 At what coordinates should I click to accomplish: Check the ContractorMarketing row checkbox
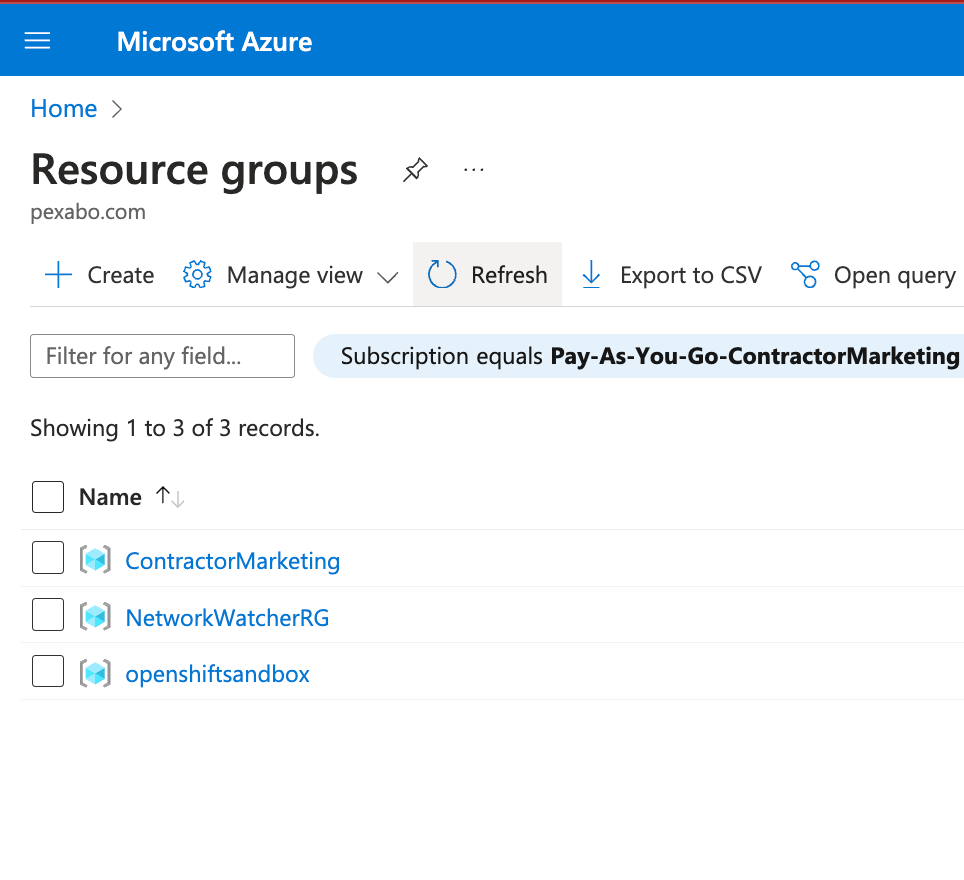tap(48, 558)
